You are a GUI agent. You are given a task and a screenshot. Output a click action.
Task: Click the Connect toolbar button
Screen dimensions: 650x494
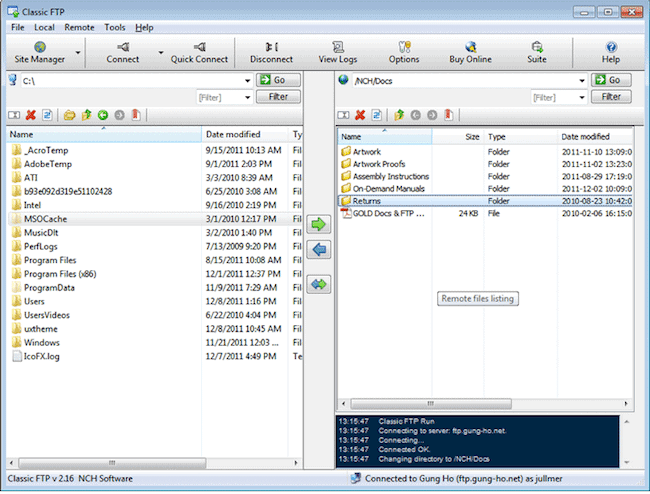coord(123,53)
